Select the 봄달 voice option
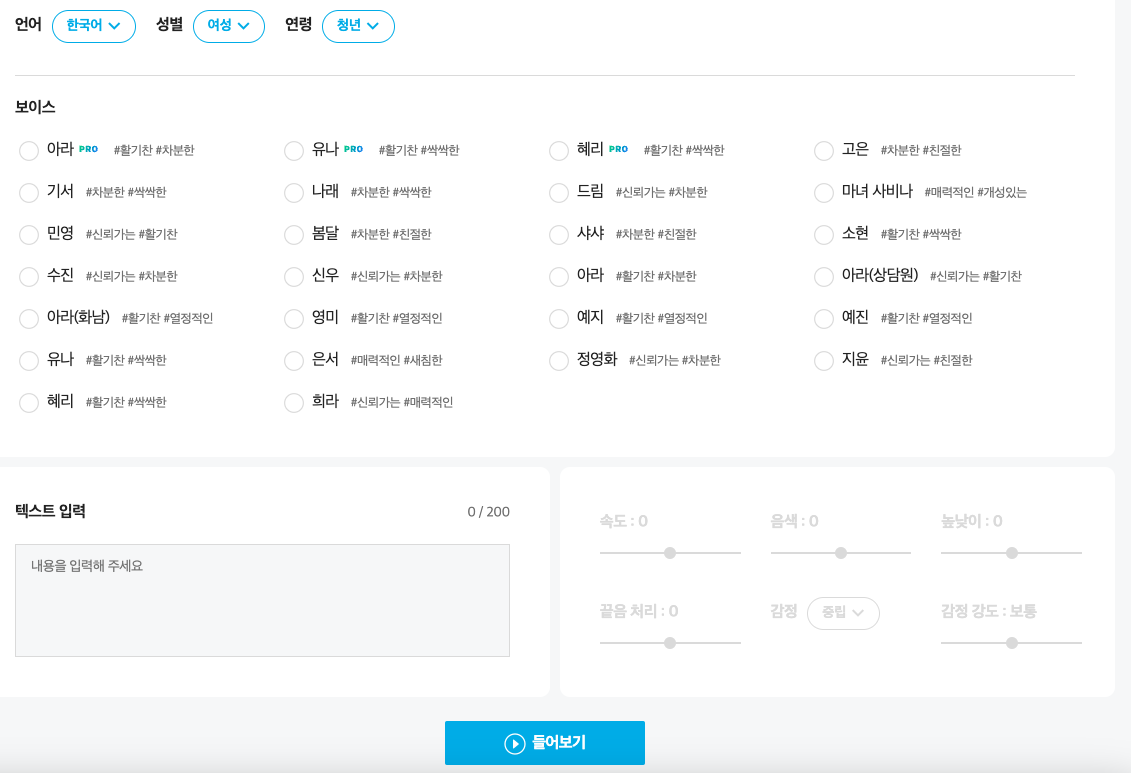Screen dimensions: 1131x773 click(294, 235)
